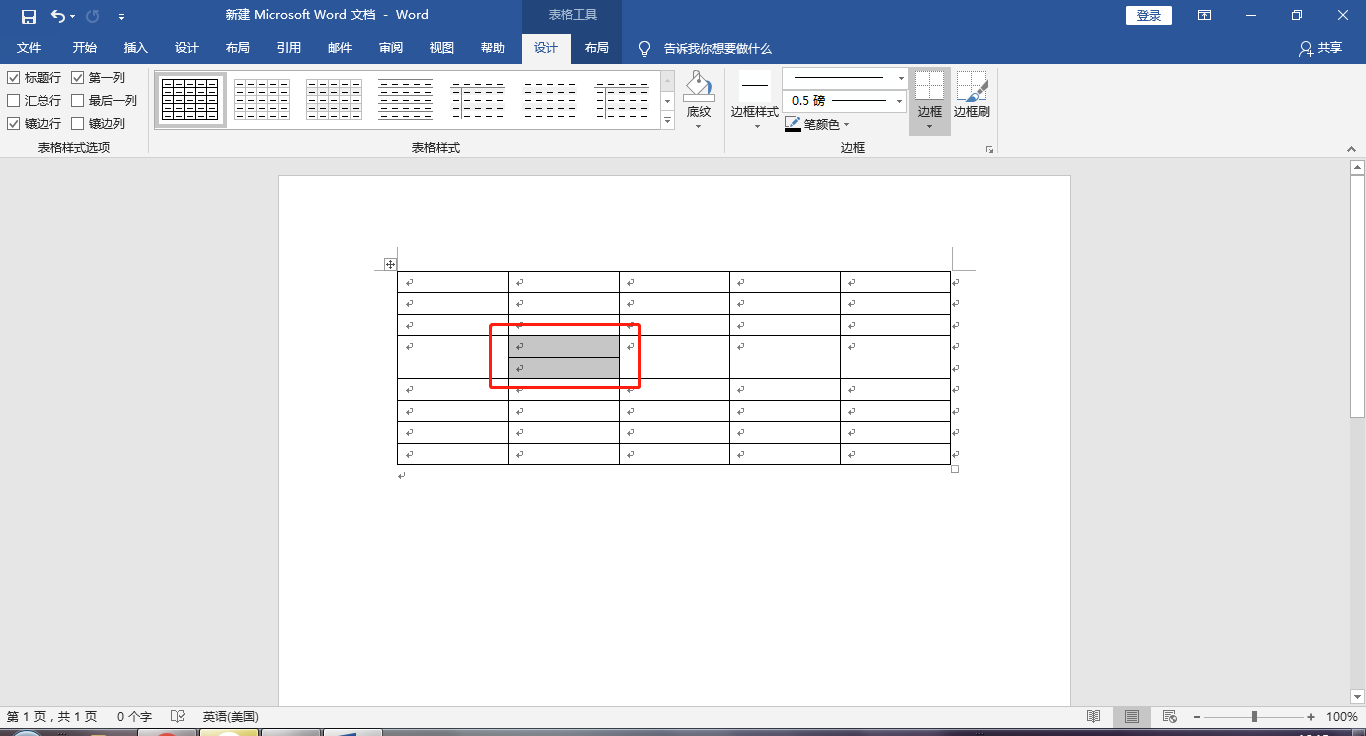Switch to Web Layout view icon
The width and height of the screenshot is (1366, 736).
click(x=1169, y=717)
